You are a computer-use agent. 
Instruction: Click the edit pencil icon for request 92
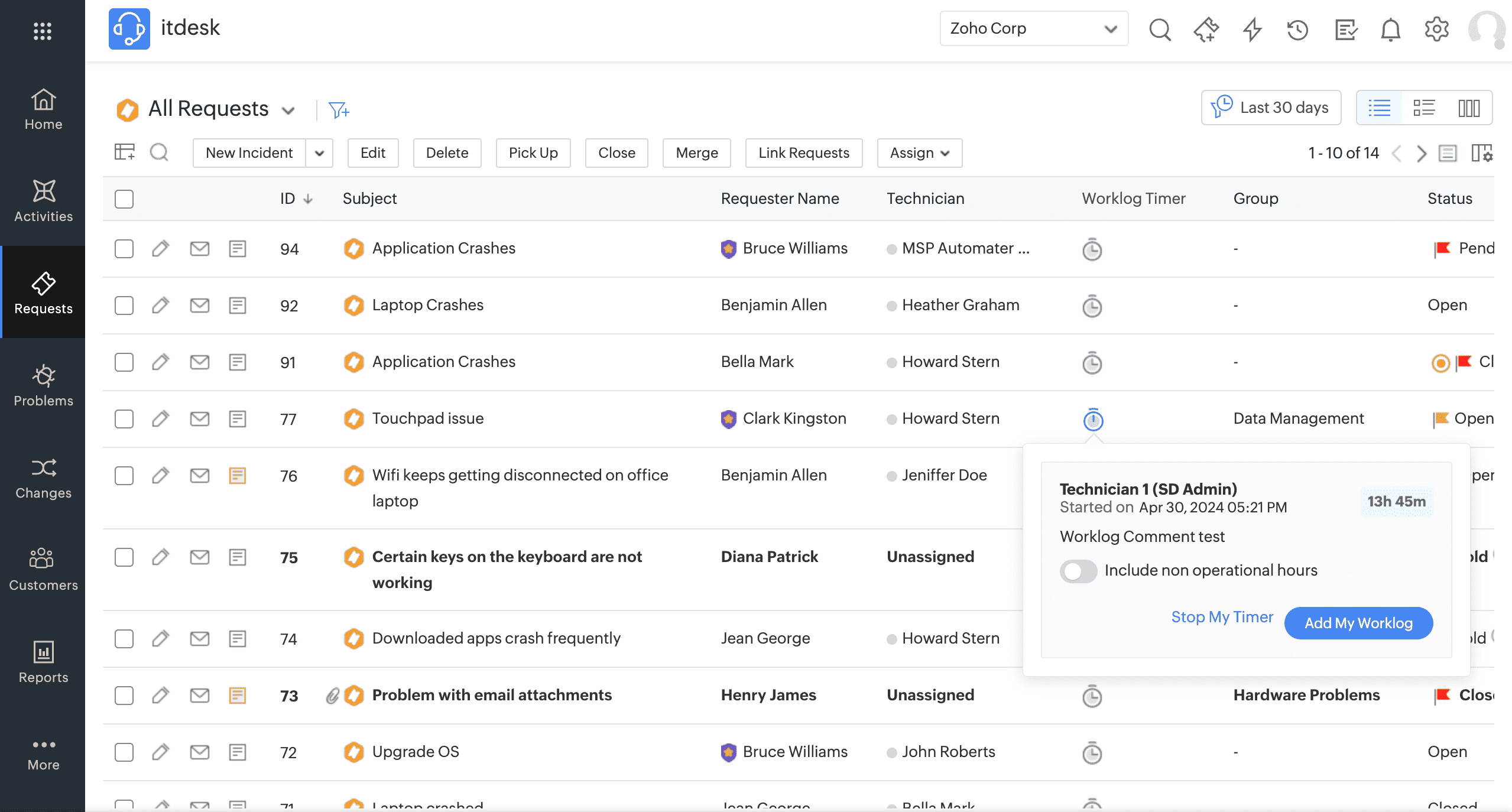click(160, 306)
